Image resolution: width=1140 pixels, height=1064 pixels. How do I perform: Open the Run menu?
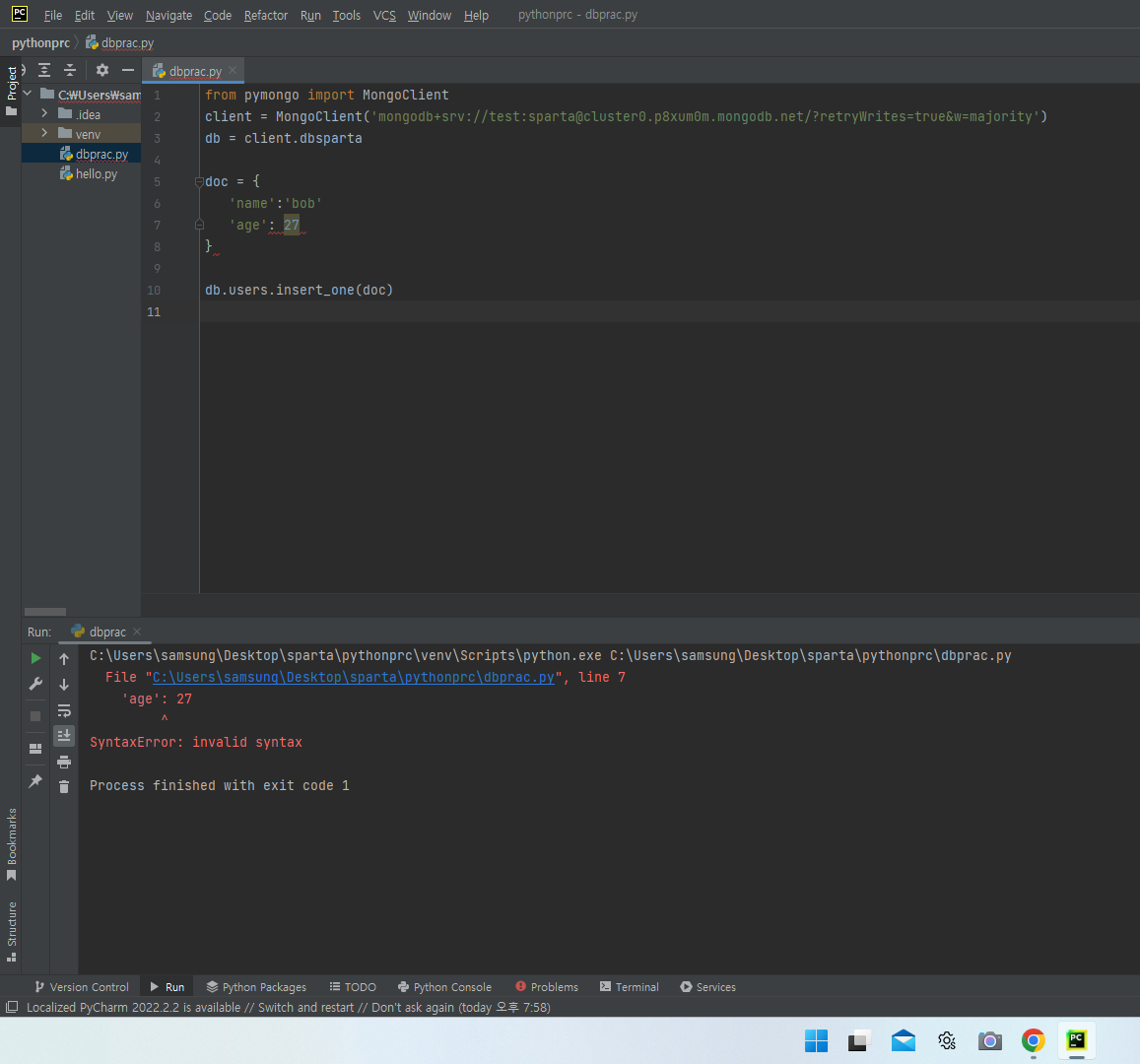[x=310, y=15]
